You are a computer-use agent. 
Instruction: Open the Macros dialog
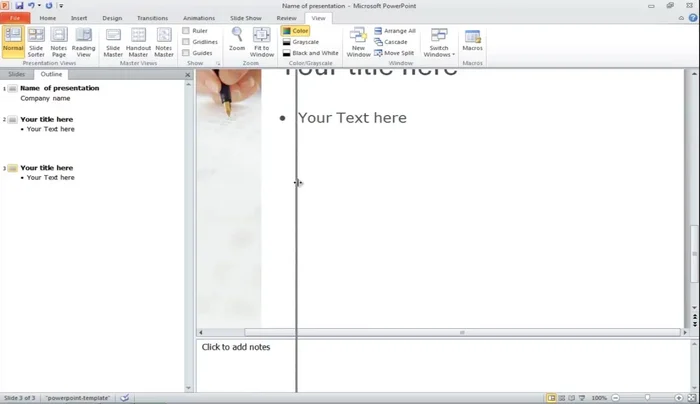point(472,41)
